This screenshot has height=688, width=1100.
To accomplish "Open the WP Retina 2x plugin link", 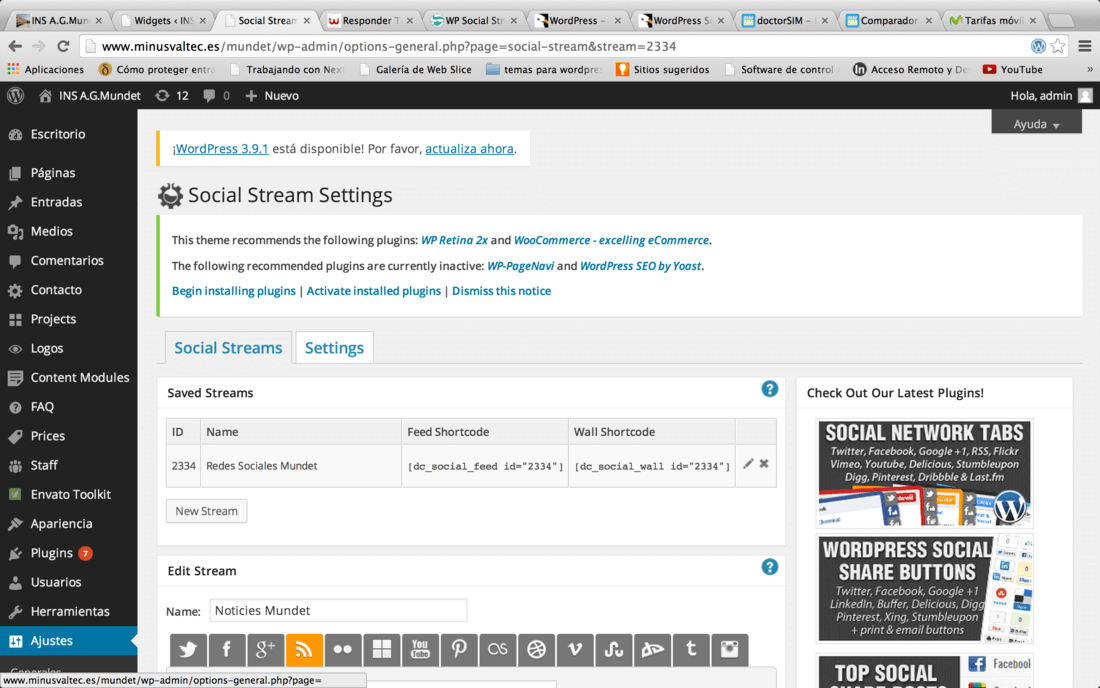I will pos(454,240).
